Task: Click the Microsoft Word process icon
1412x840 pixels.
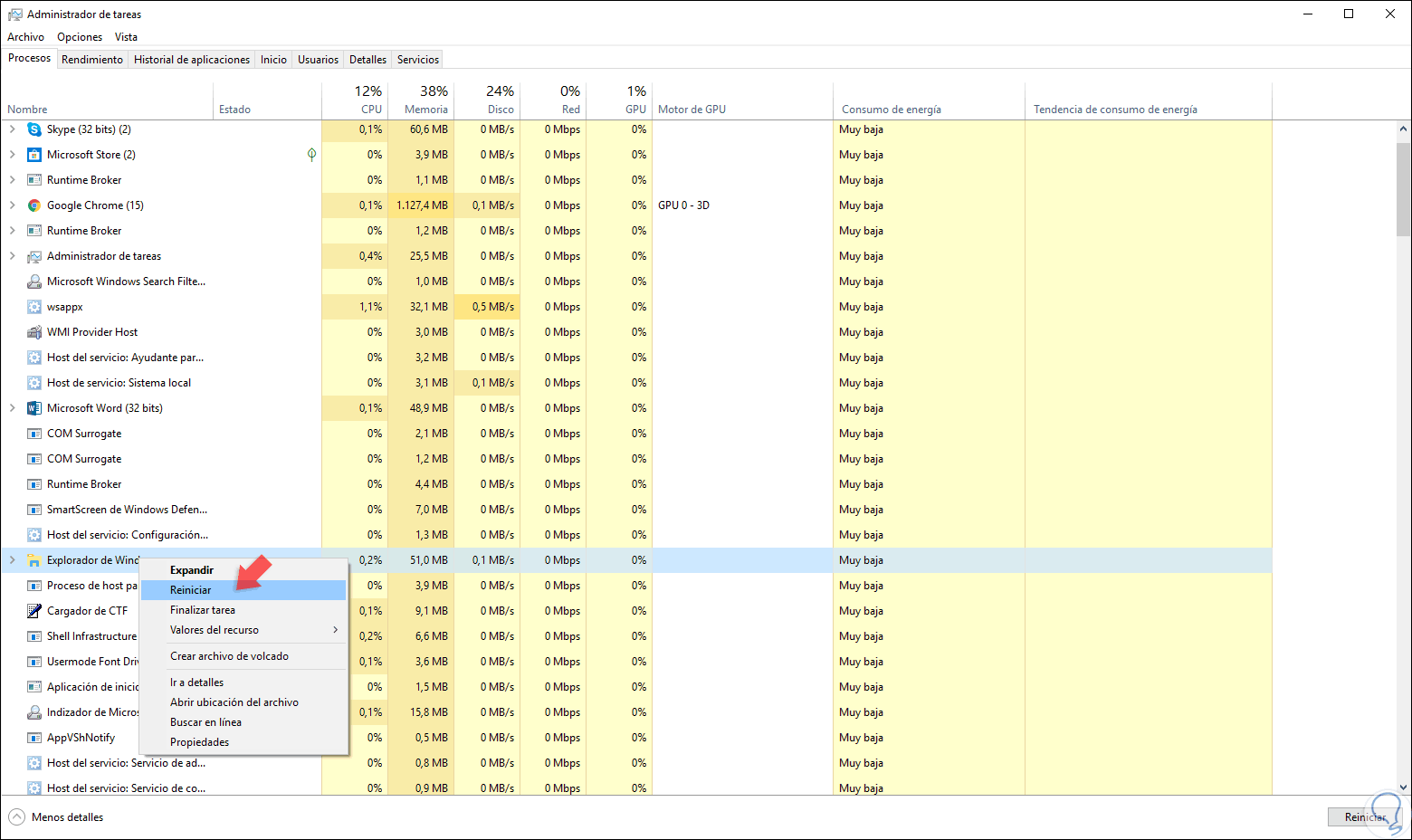Action: pyautogui.click(x=34, y=408)
